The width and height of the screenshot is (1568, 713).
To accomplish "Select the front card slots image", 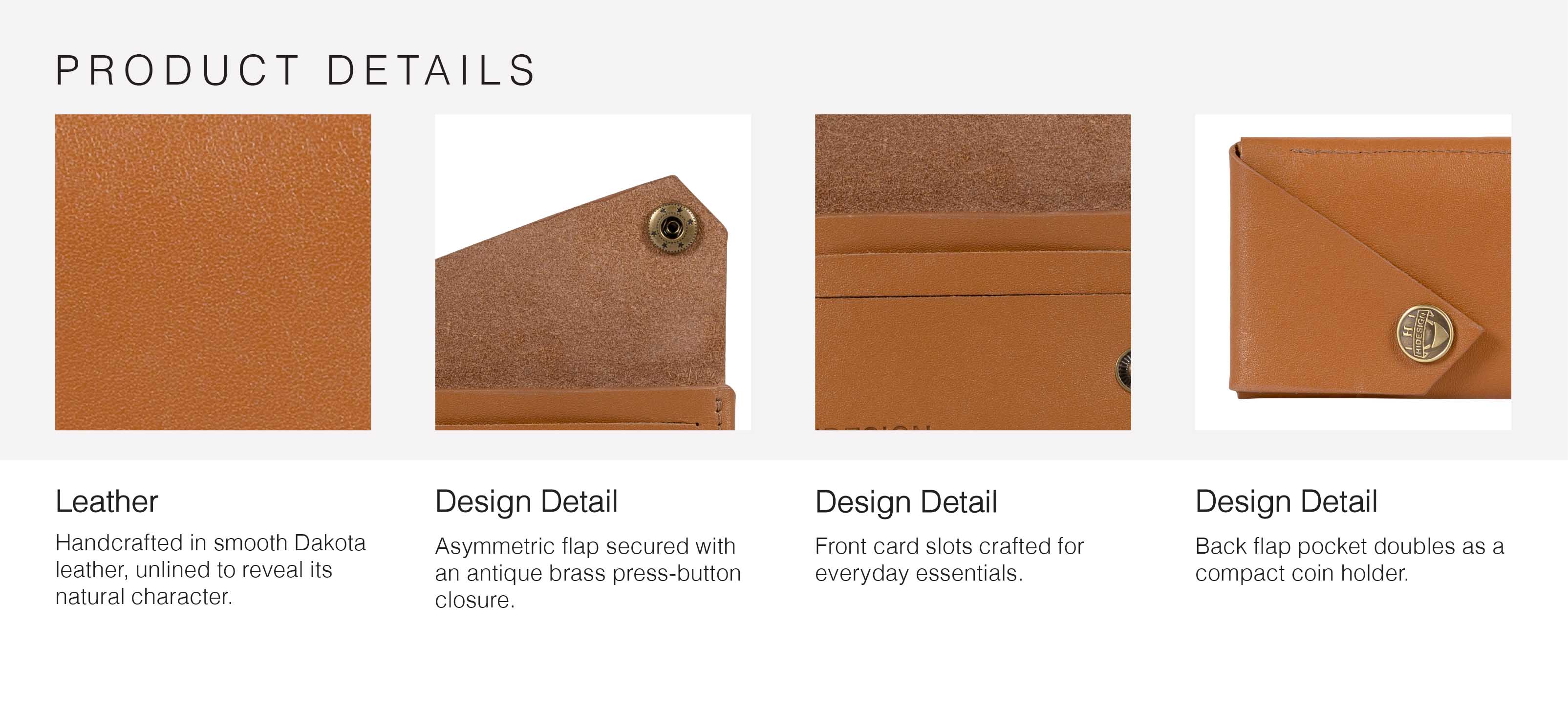I will 973,272.
